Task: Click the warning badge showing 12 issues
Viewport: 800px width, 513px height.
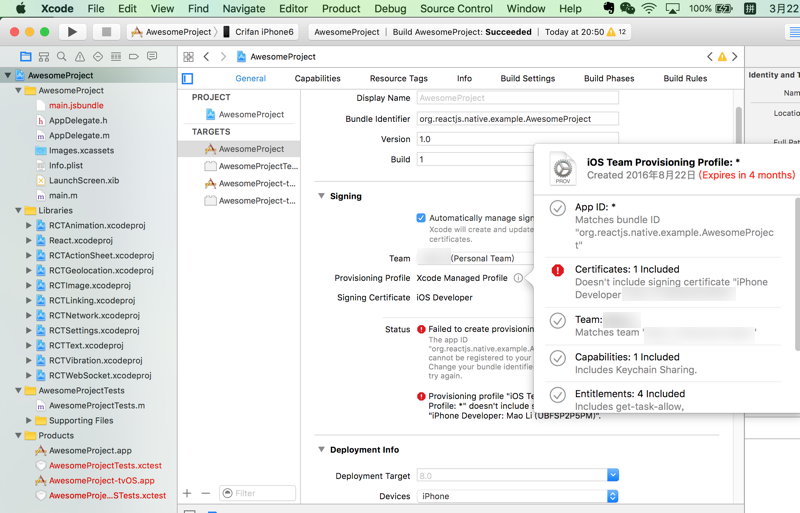Action: (x=616, y=32)
